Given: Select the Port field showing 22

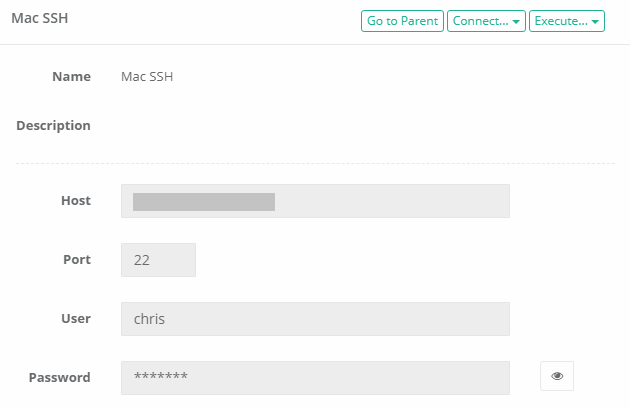Looking at the screenshot, I should click(158, 260).
